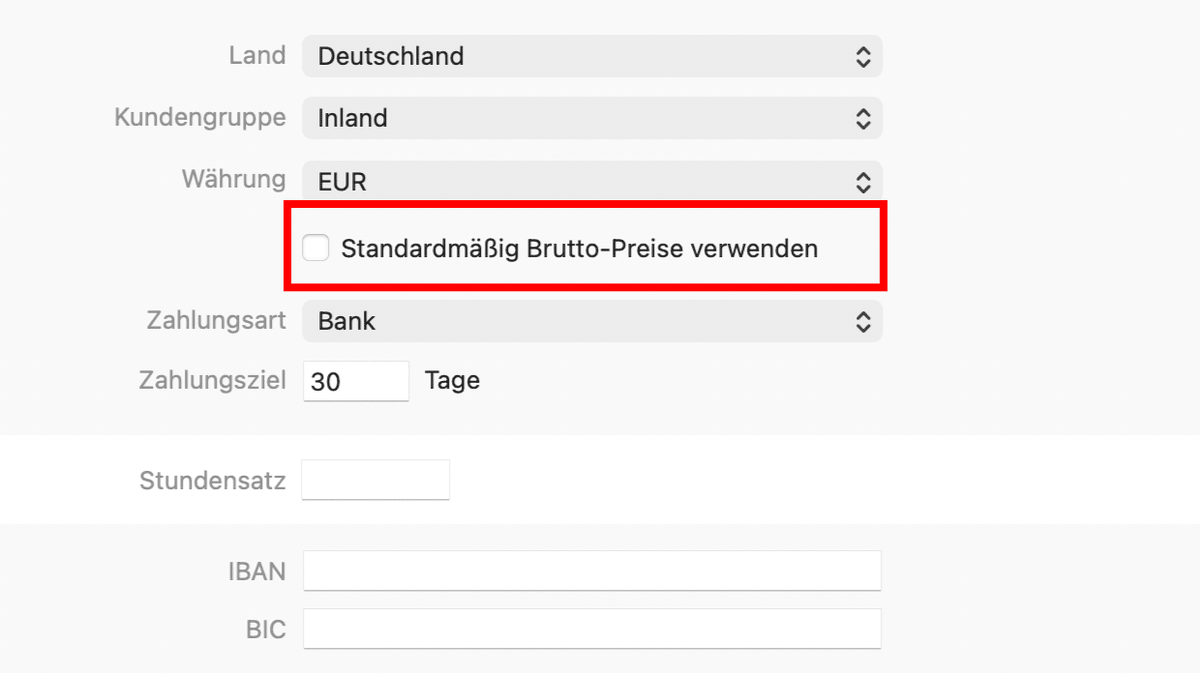1200x674 pixels.
Task: Click the chevron arrows of Zahlungsart dropdown
Action: tap(863, 322)
